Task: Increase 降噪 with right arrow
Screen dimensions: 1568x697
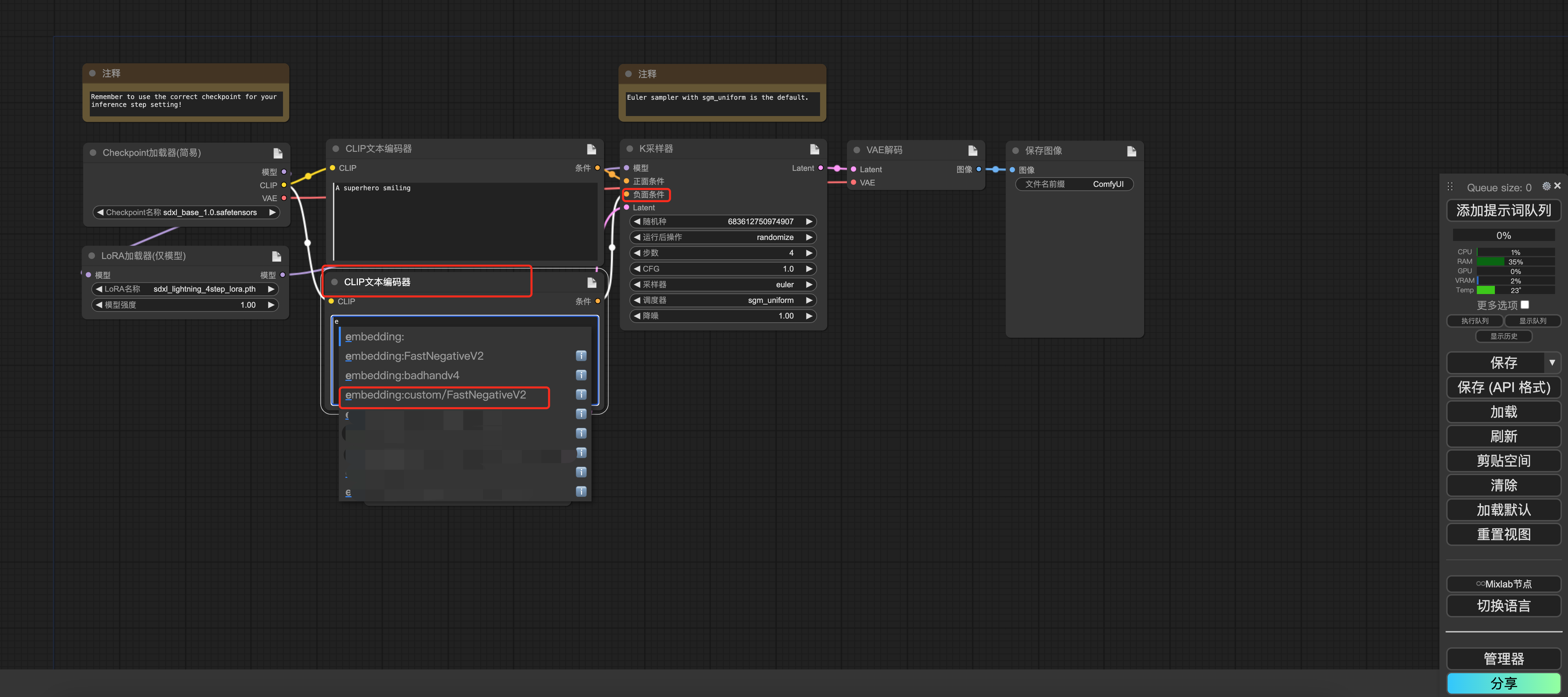Action: 809,316
